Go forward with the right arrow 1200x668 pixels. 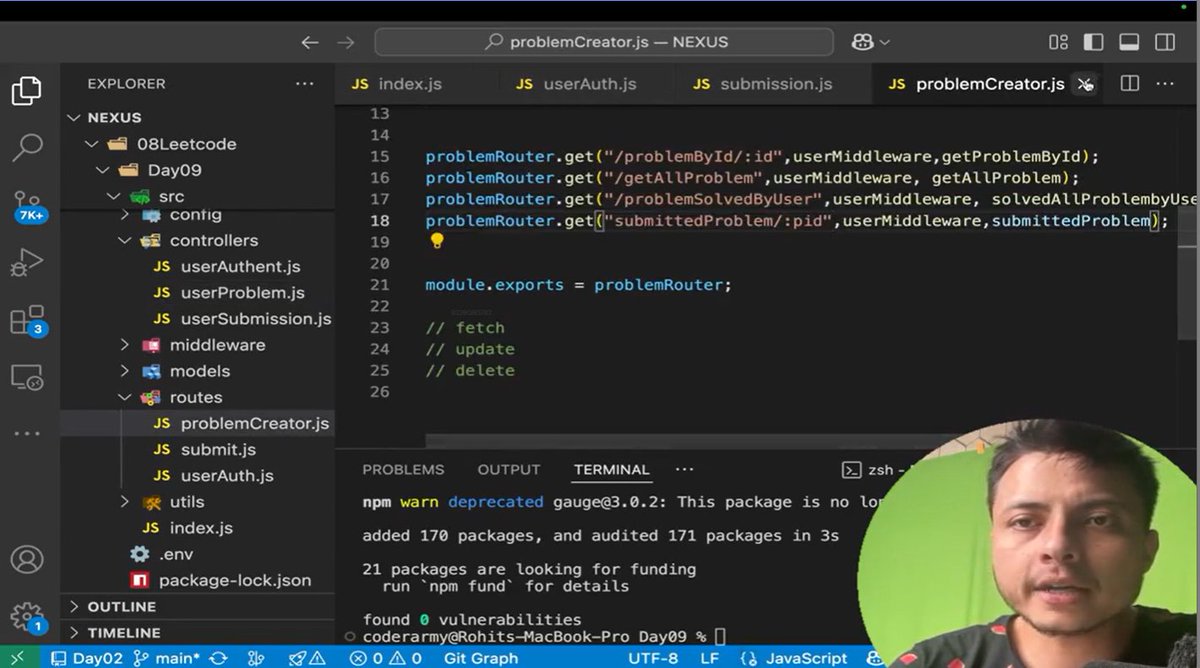tap(346, 42)
